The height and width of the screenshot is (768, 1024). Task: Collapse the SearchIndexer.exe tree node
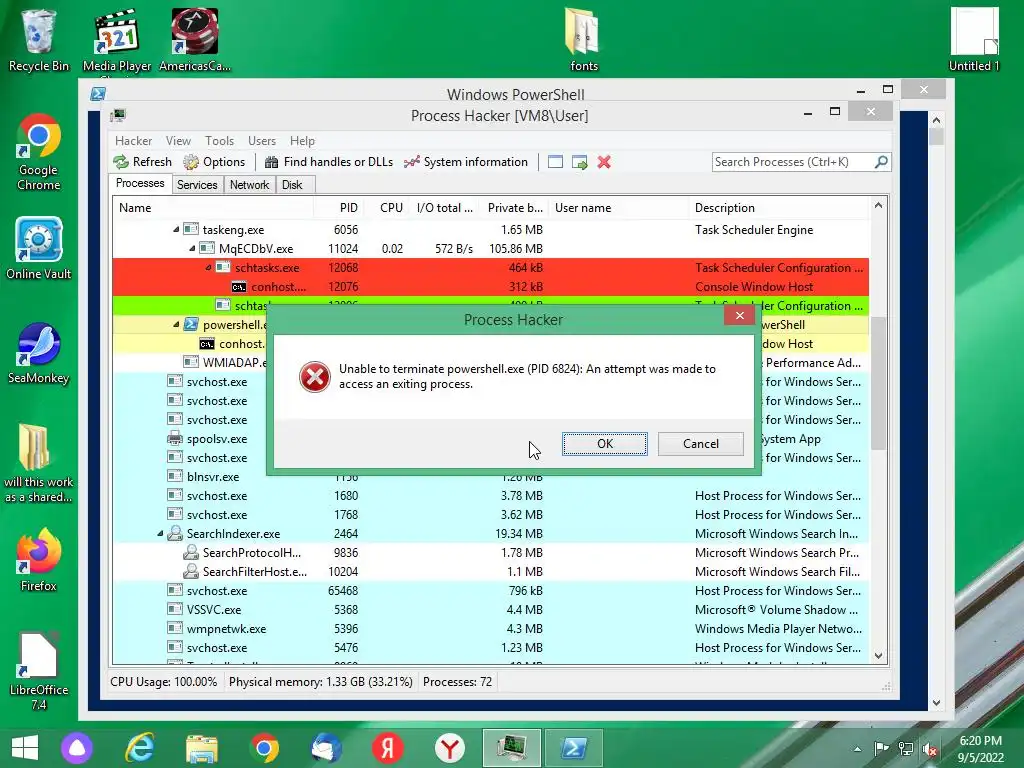click(x=160, y=534)
